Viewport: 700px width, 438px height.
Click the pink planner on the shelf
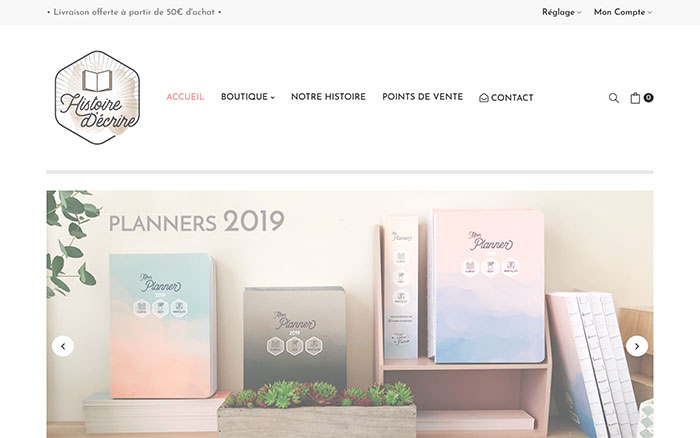point(489,286)
